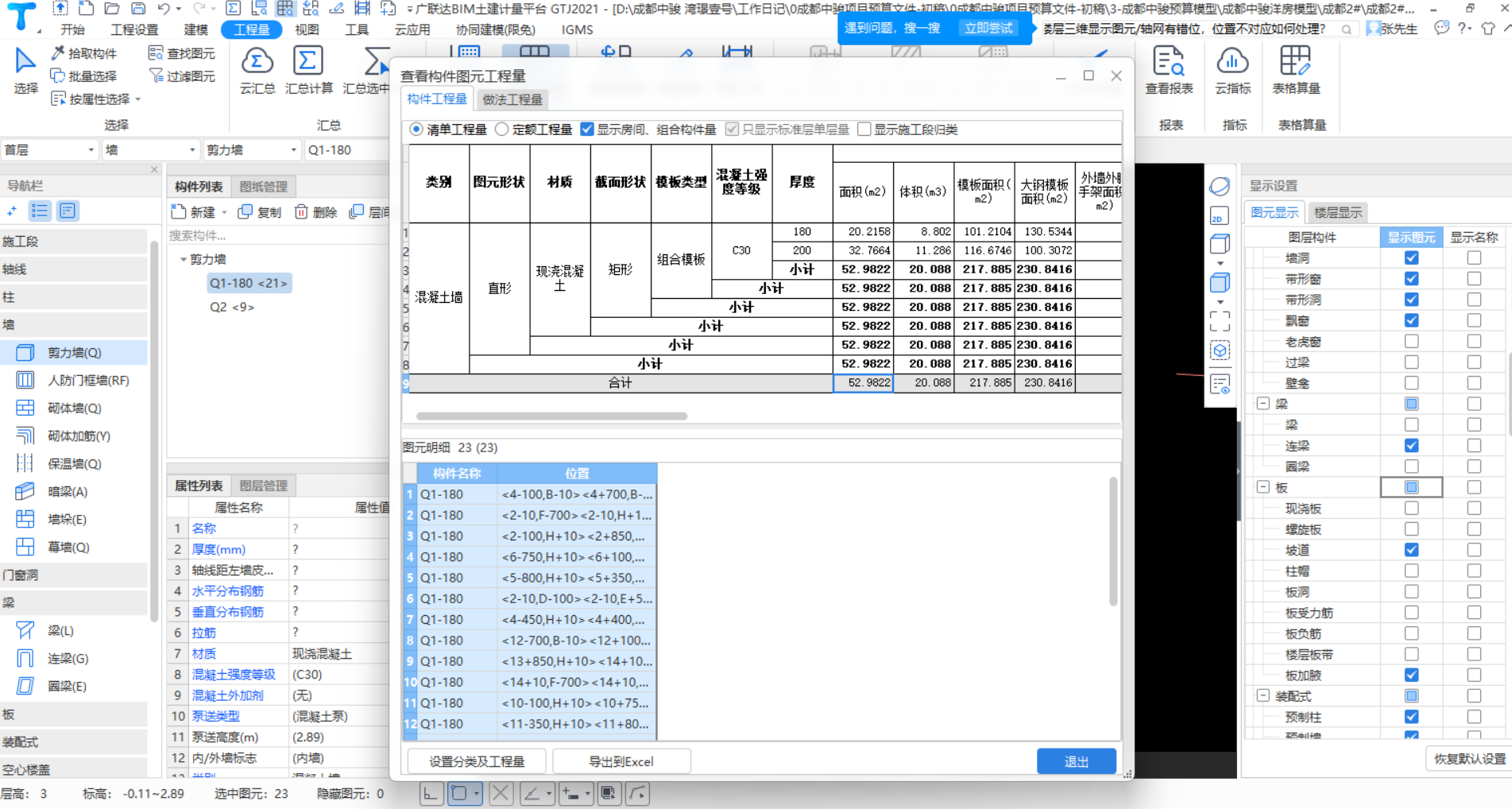Click 恢复默认设置 button
This screenshot has width=1512, height=809.
tap(1469, 759)
